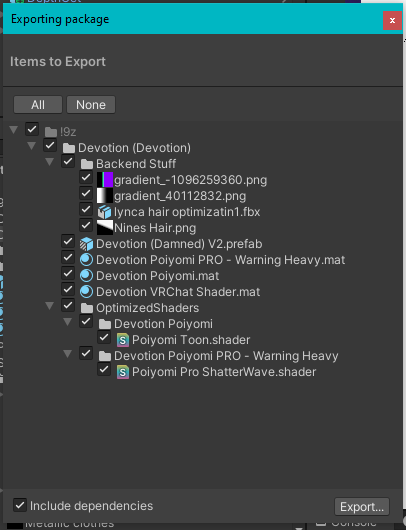Deselect everything with None button
This screenshot has width=406, height=530.
[x=91, y=105]
